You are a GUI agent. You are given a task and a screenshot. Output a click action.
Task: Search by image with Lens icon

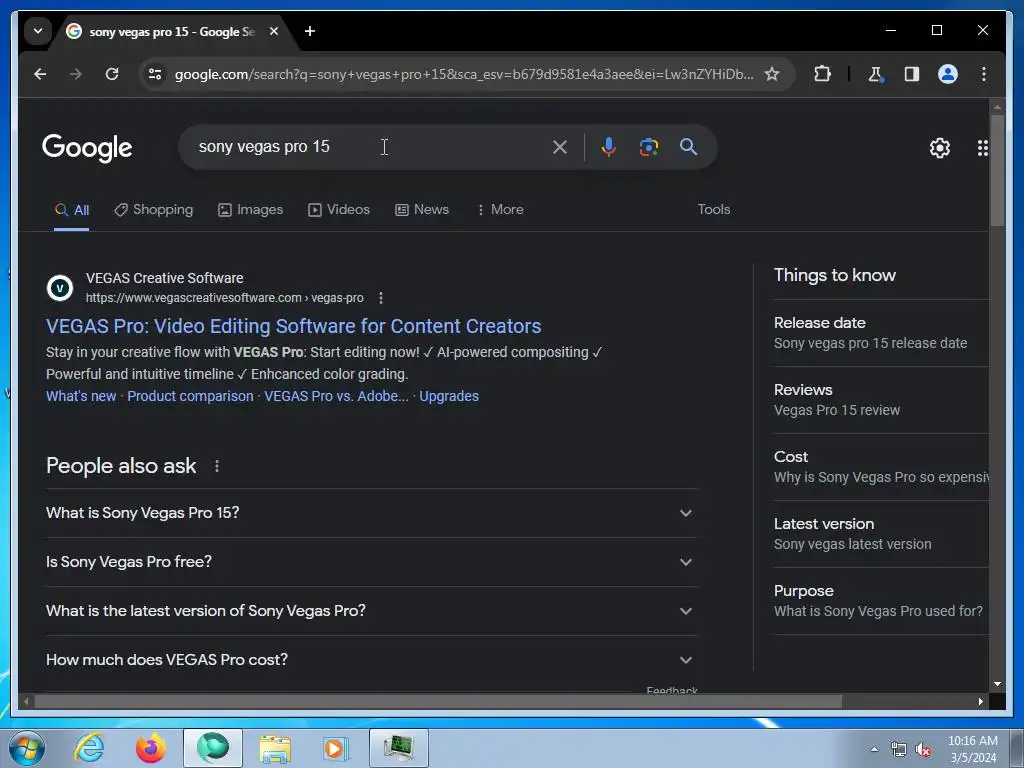[x=648, y=147]
